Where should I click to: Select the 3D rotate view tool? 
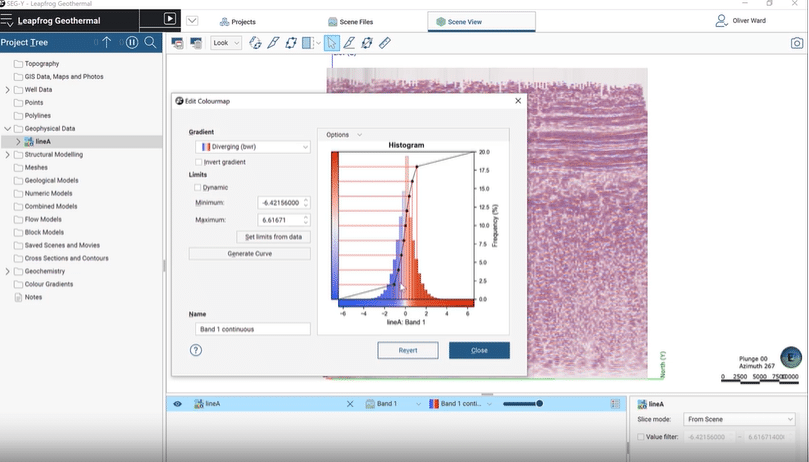(x=255, y=43)
